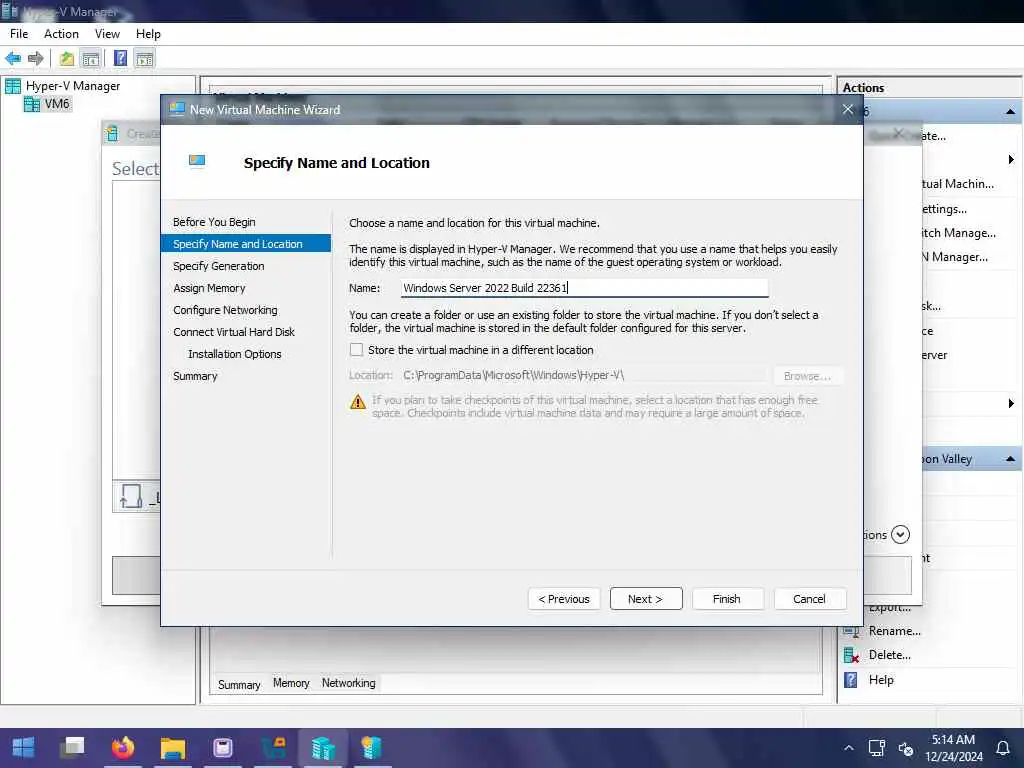Switch to the Summary tab in details pane
The height and width of the screenshot is (768, 1024).
click(239, 684)
